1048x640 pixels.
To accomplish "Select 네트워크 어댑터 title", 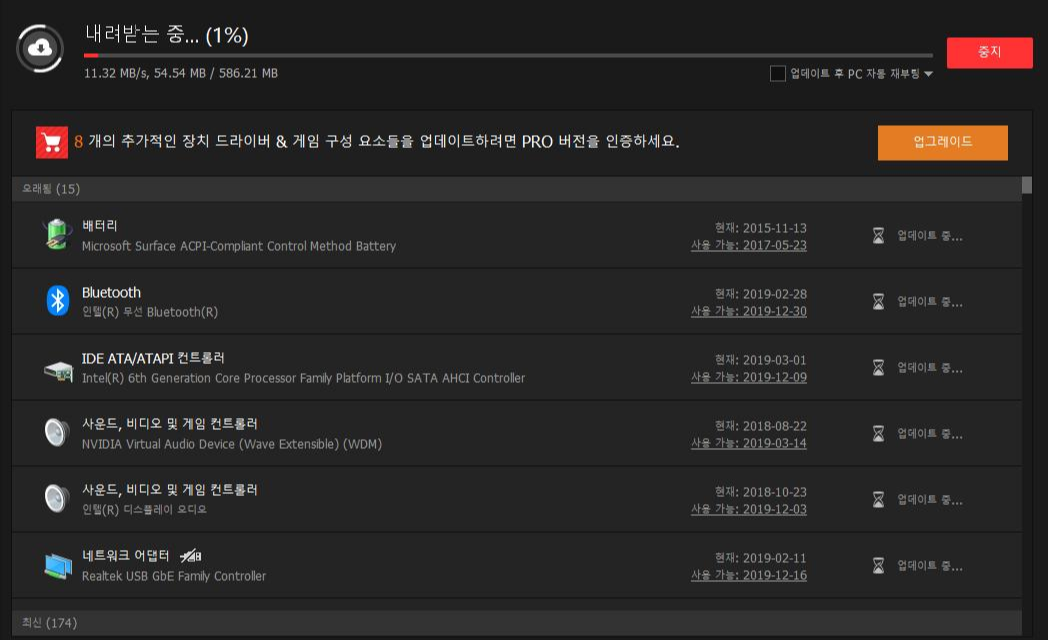I will click(125, 556).
